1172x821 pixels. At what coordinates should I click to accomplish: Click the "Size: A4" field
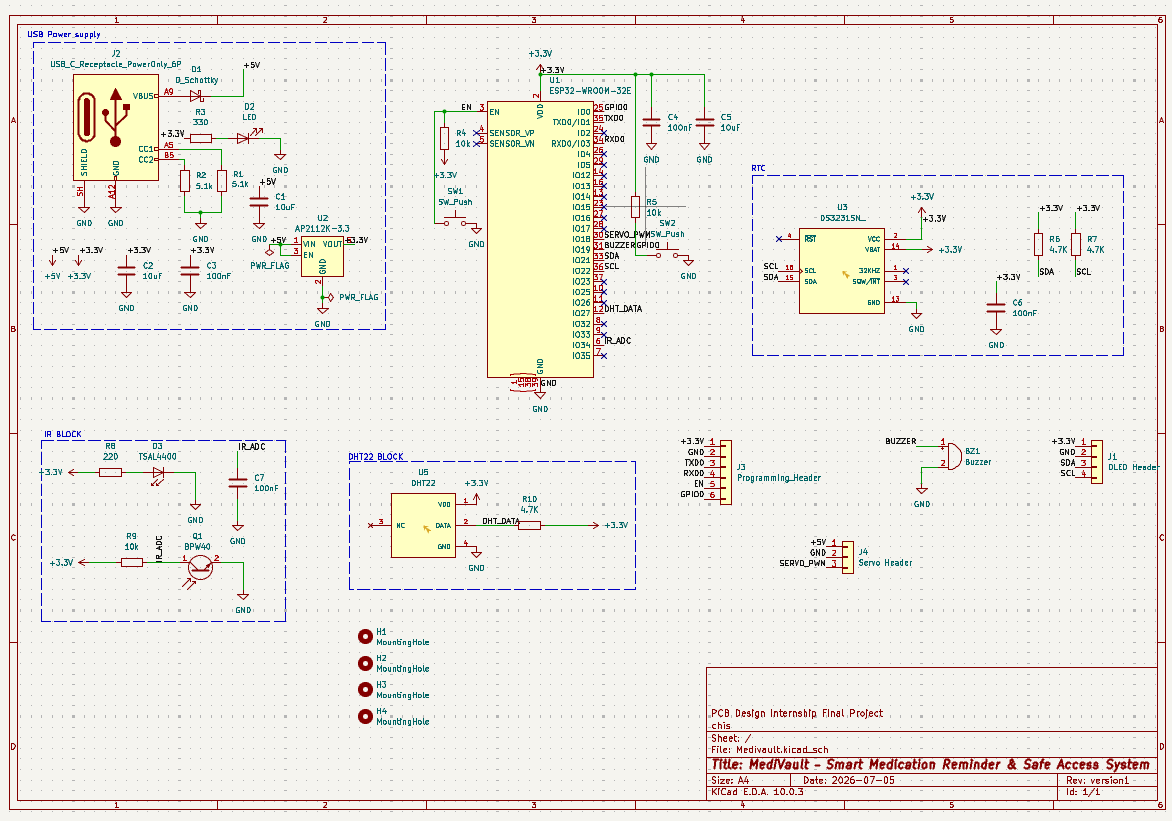point(730,780)
